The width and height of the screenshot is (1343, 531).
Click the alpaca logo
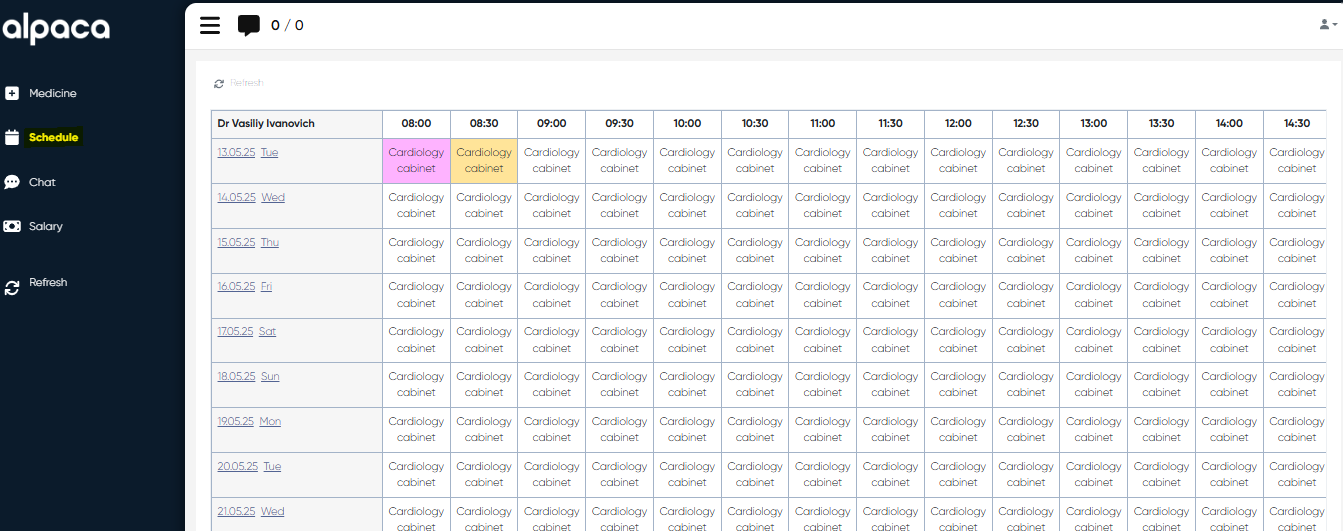[x=56, y=29]
